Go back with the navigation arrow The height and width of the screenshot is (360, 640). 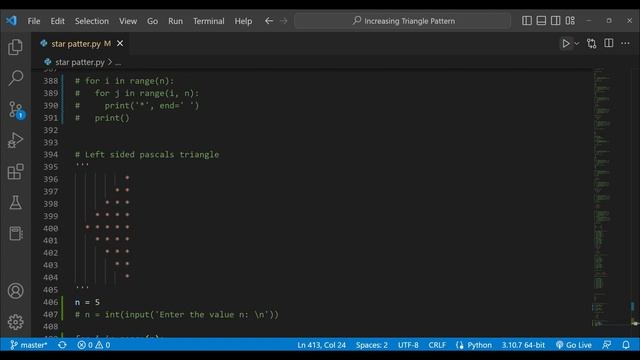coord(269,20)
